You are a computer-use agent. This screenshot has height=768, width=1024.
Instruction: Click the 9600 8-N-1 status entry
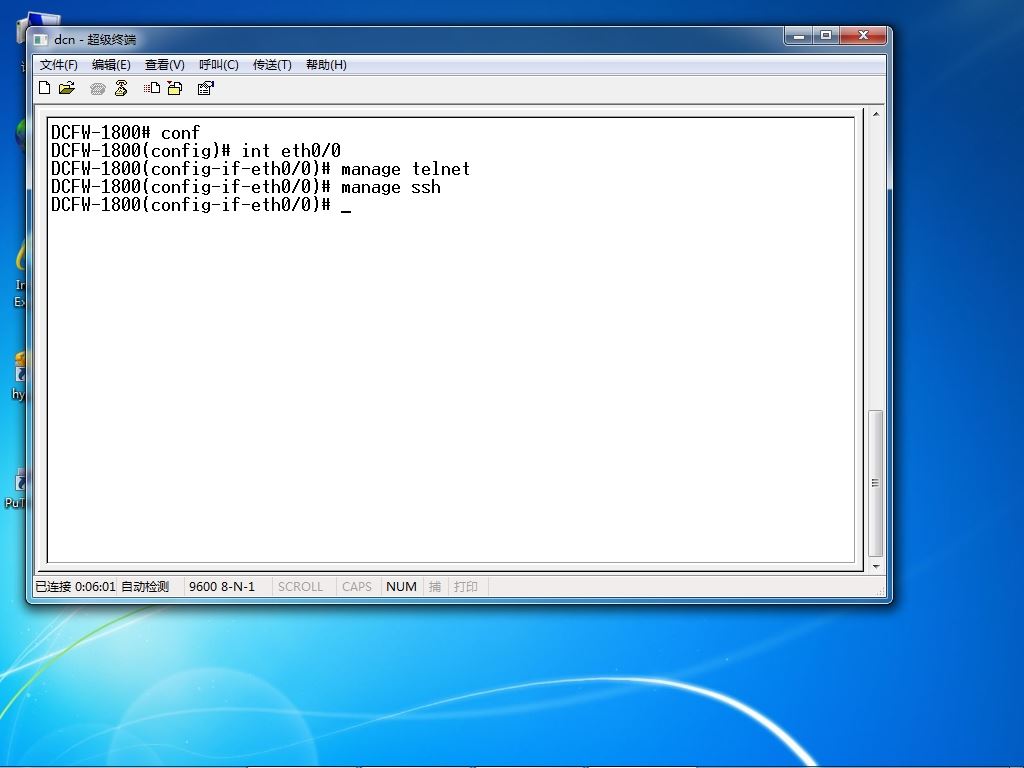click(x=222, y=586)
